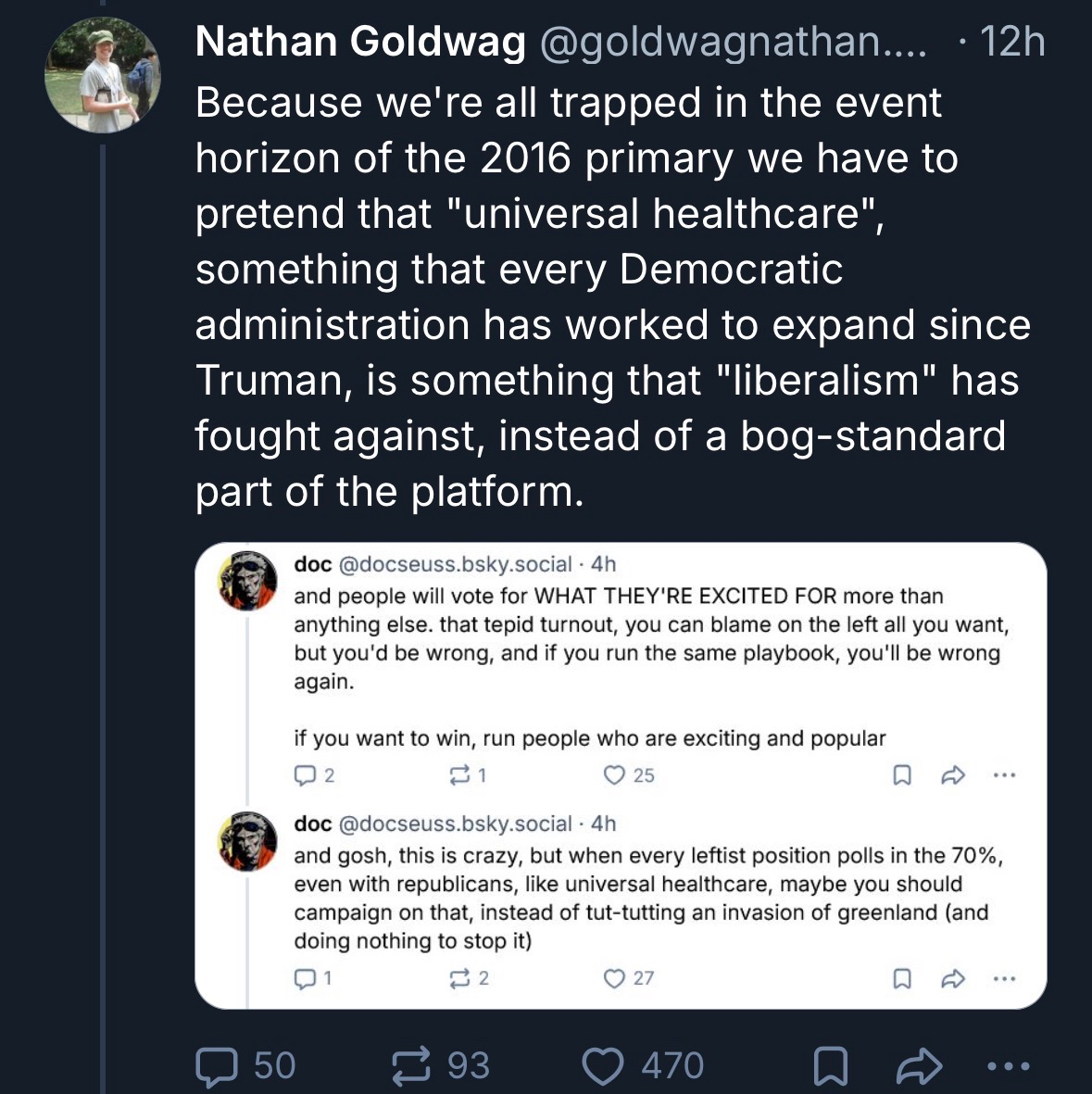Like the quoted post with 27 likes

pos(614,978)
